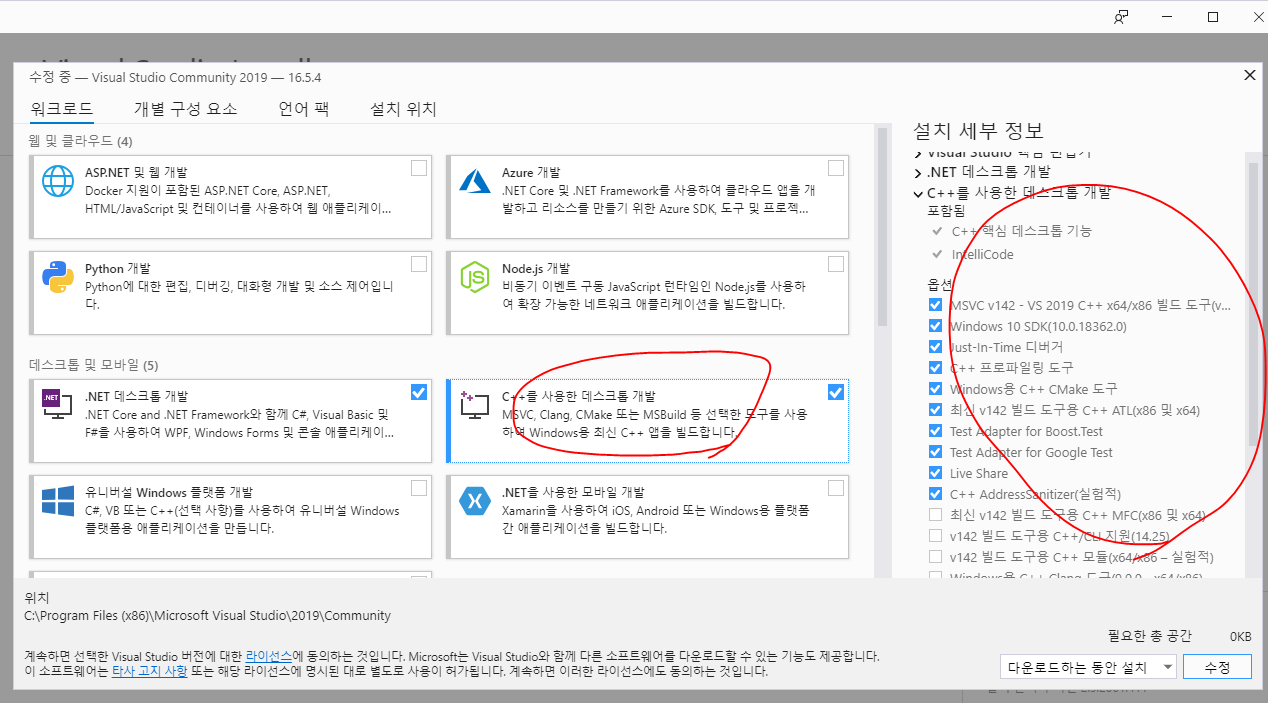This screenshot has height=703, width=1268.
Task: Switch to the 개별 구성 요소 tab
Action: 186,109
